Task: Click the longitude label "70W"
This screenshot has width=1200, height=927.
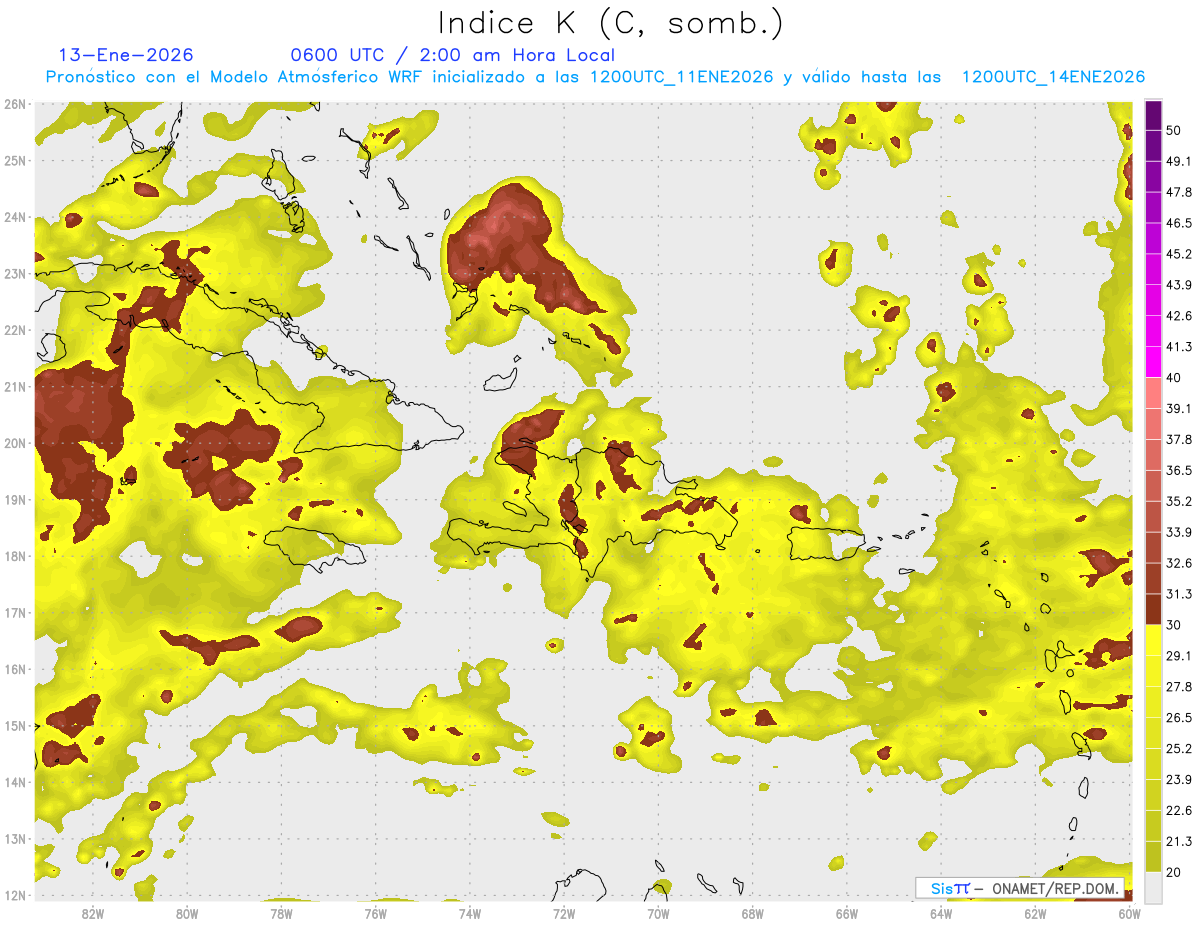Action: 658,914
